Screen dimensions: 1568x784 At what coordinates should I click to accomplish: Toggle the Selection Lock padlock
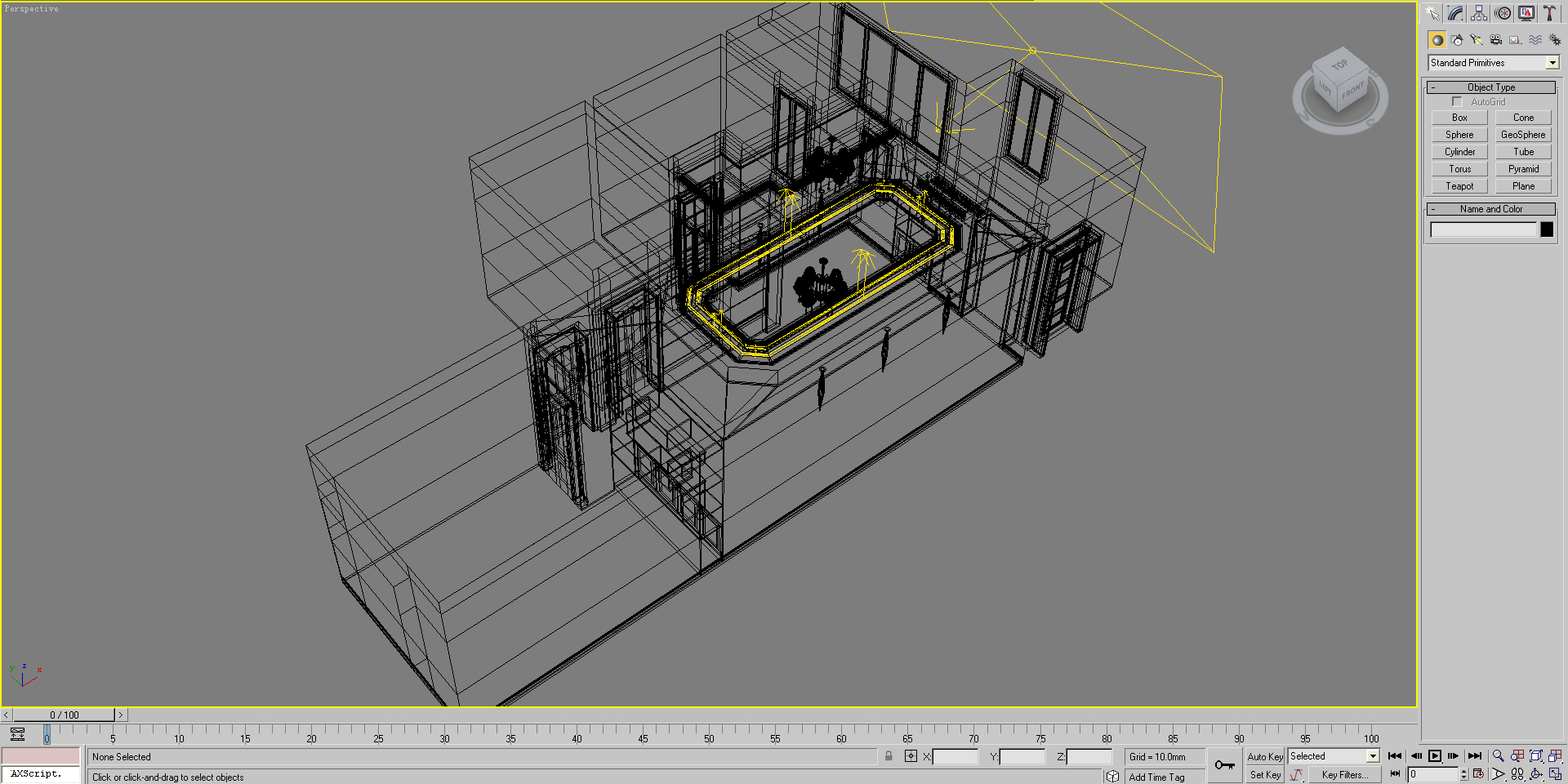coord(889,756)
